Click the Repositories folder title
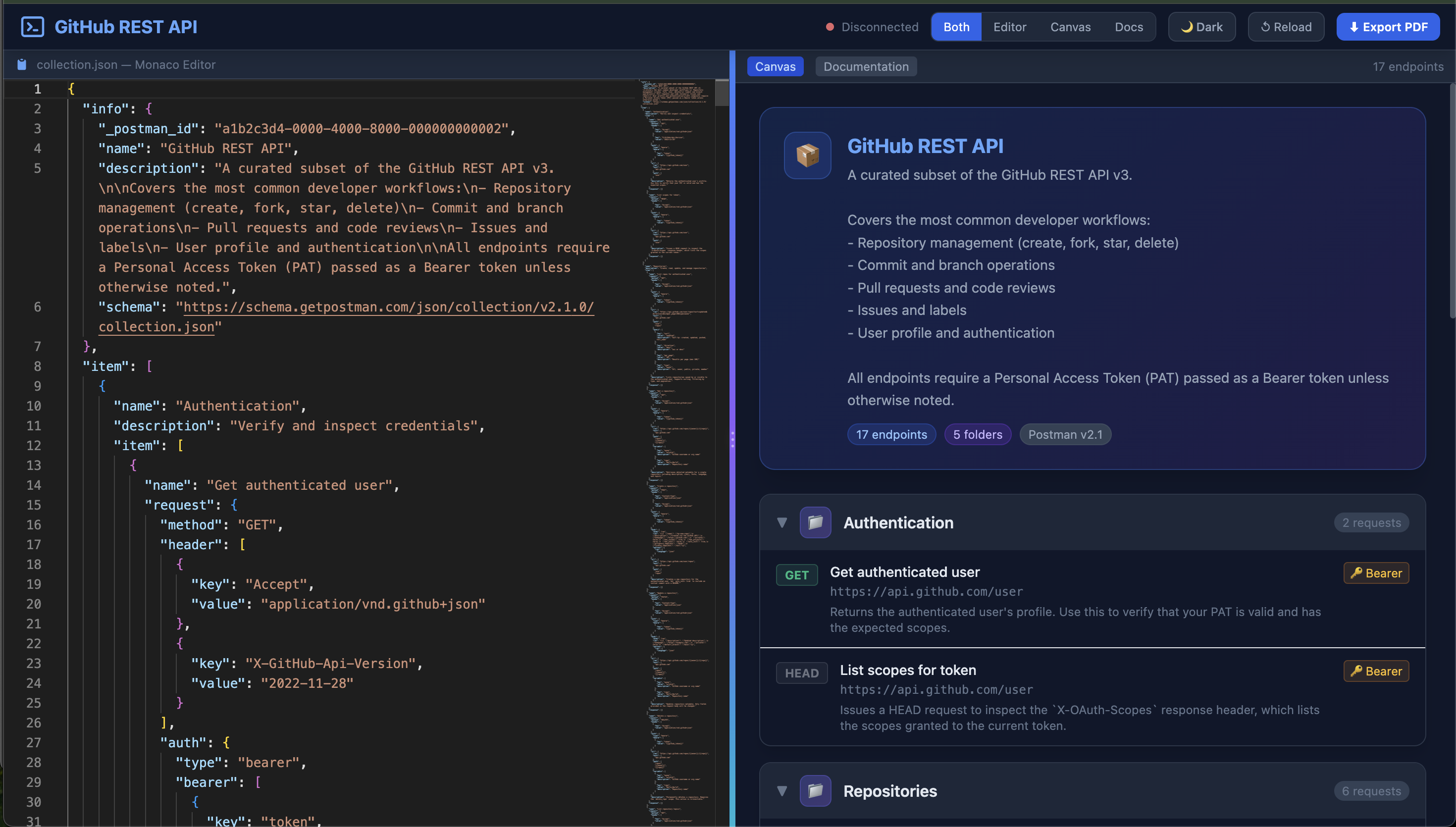This screenshot has height=827, width=1456. click(890, 791)
